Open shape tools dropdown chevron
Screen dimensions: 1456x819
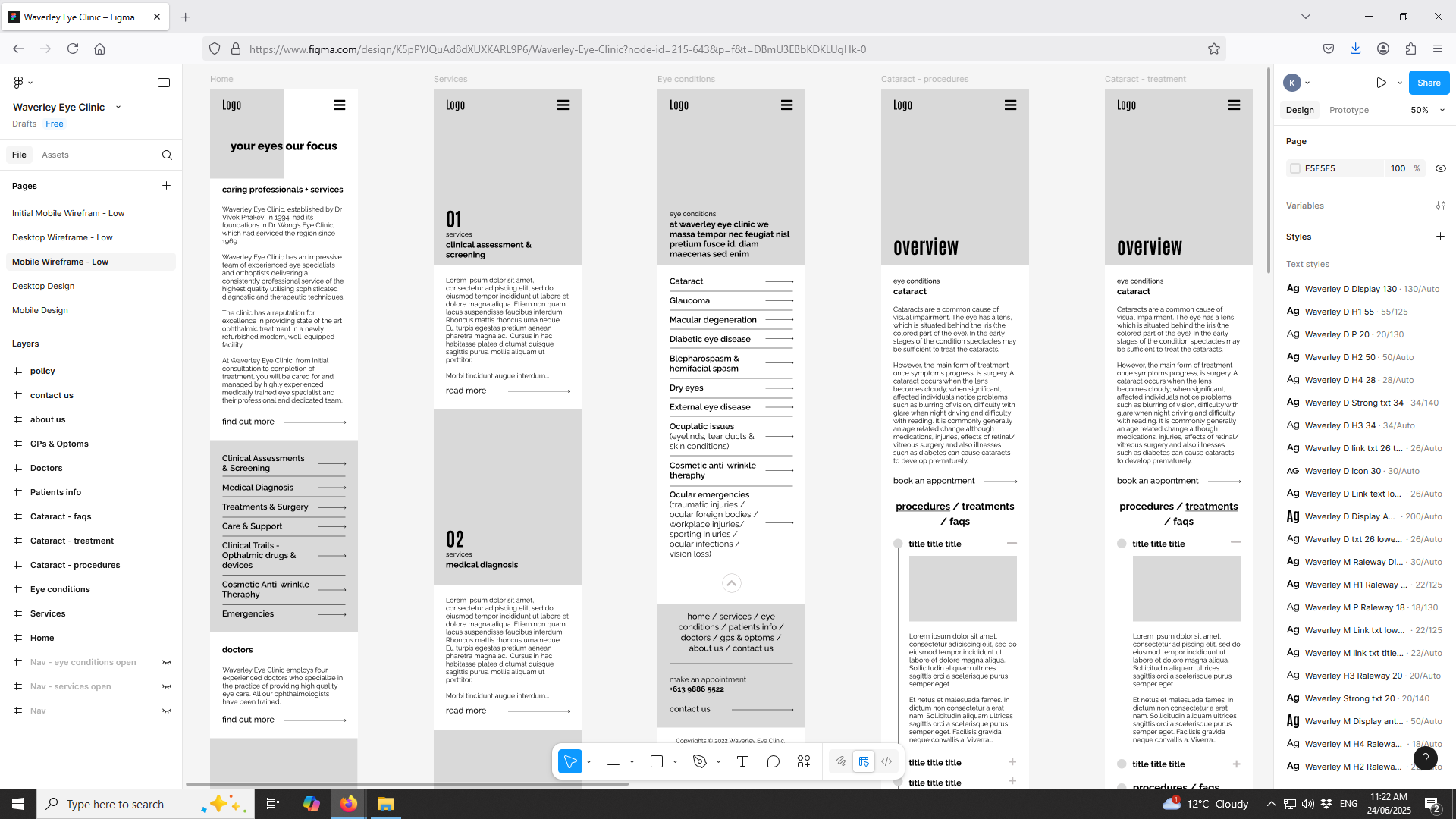coord(675,761)
